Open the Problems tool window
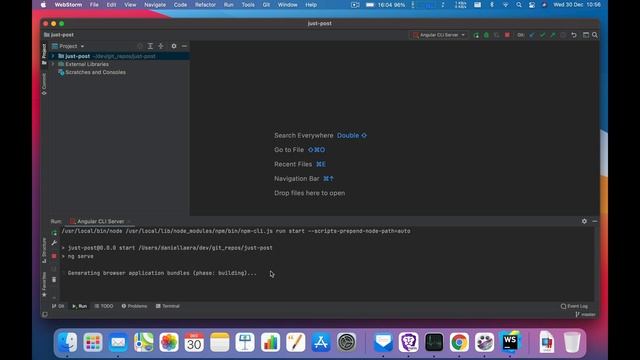This screenshot has width=640, height=360. pos(134,306)
